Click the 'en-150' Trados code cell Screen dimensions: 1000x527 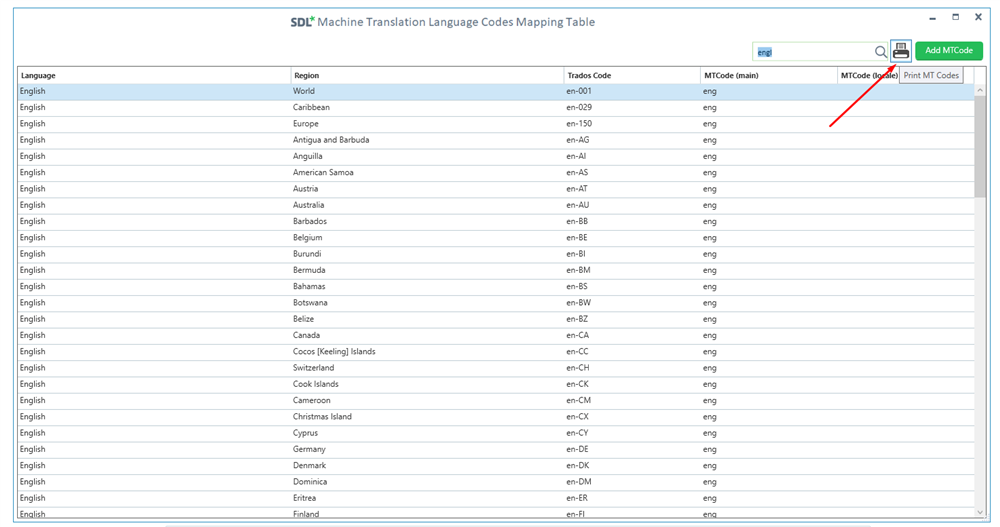632,124
